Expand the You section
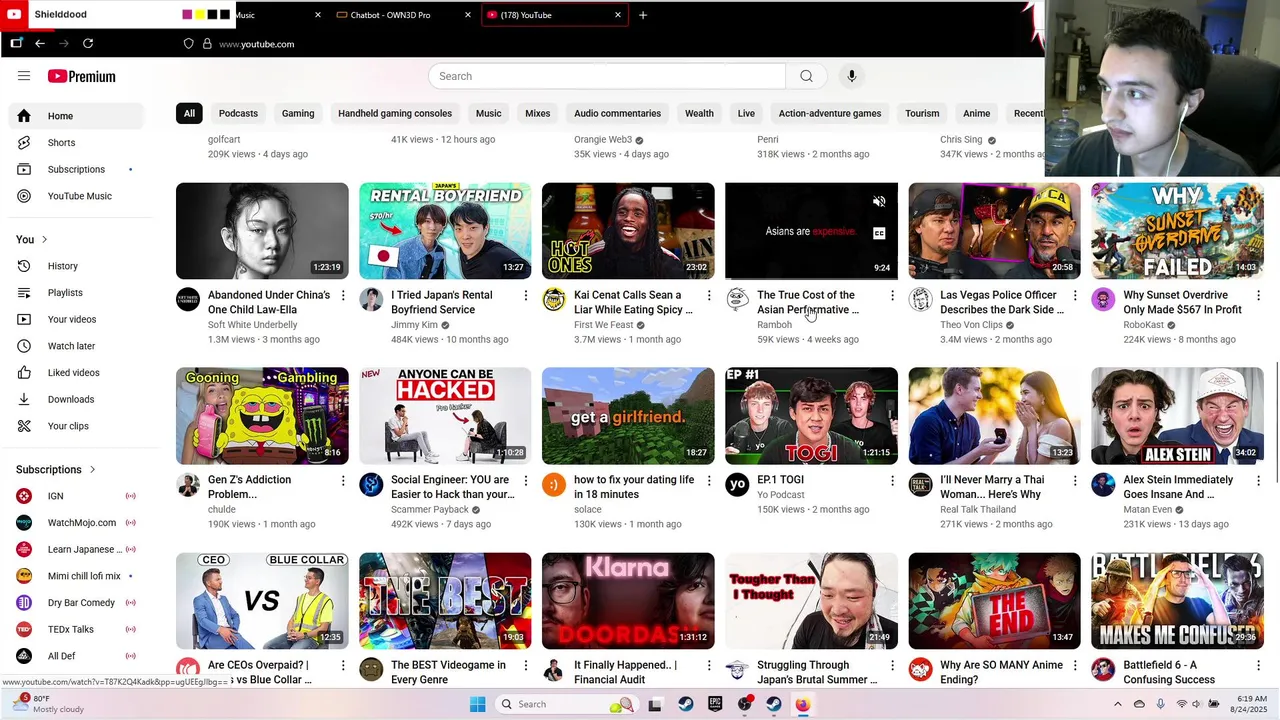Image resolution: width=1280 pixels, height=720 pixels. tap(32, 239)
